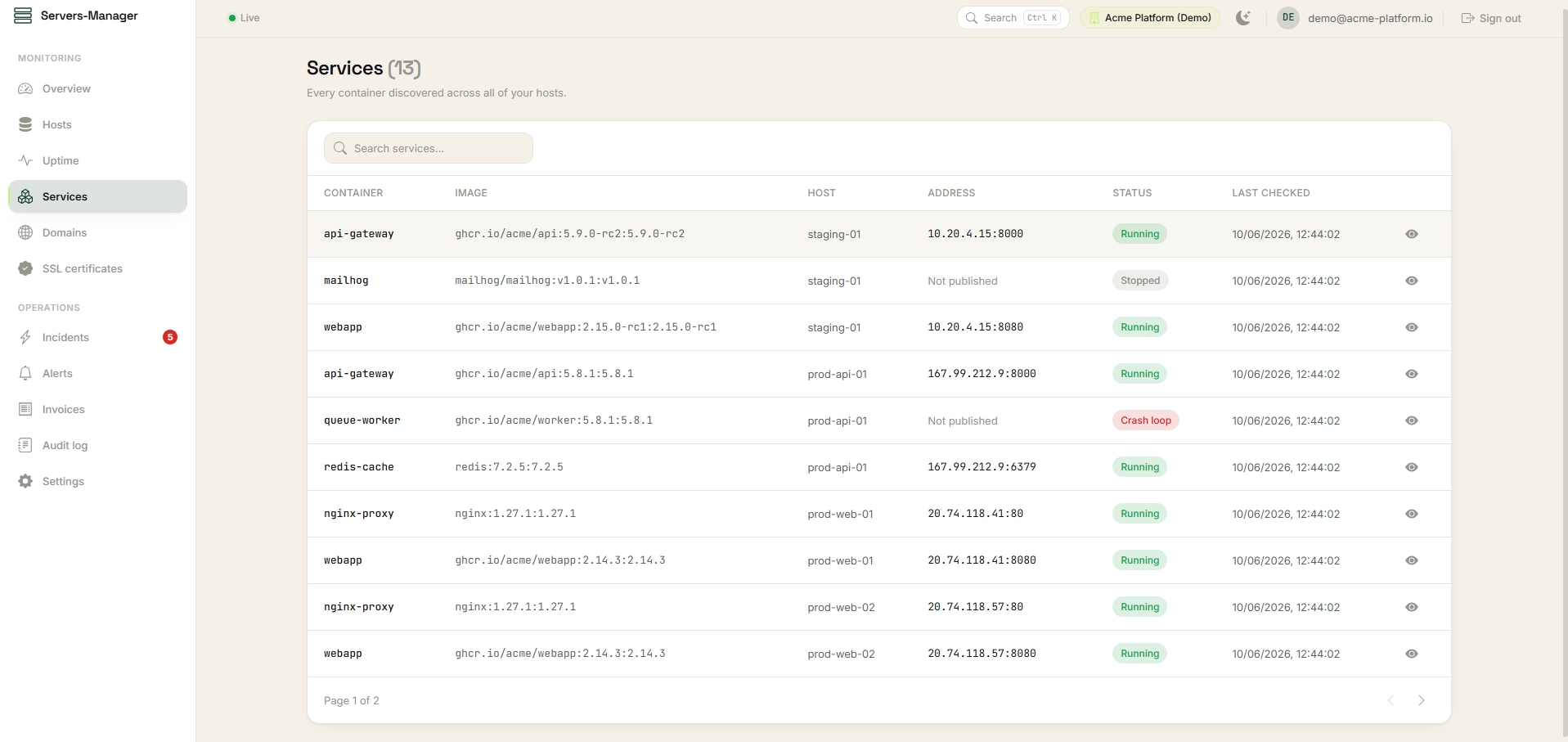Image resolution: width=1568 pixels, height=742 pixels.
Task: Click eye icon for prod-web-01 webapp
Action: (1412, 560)
